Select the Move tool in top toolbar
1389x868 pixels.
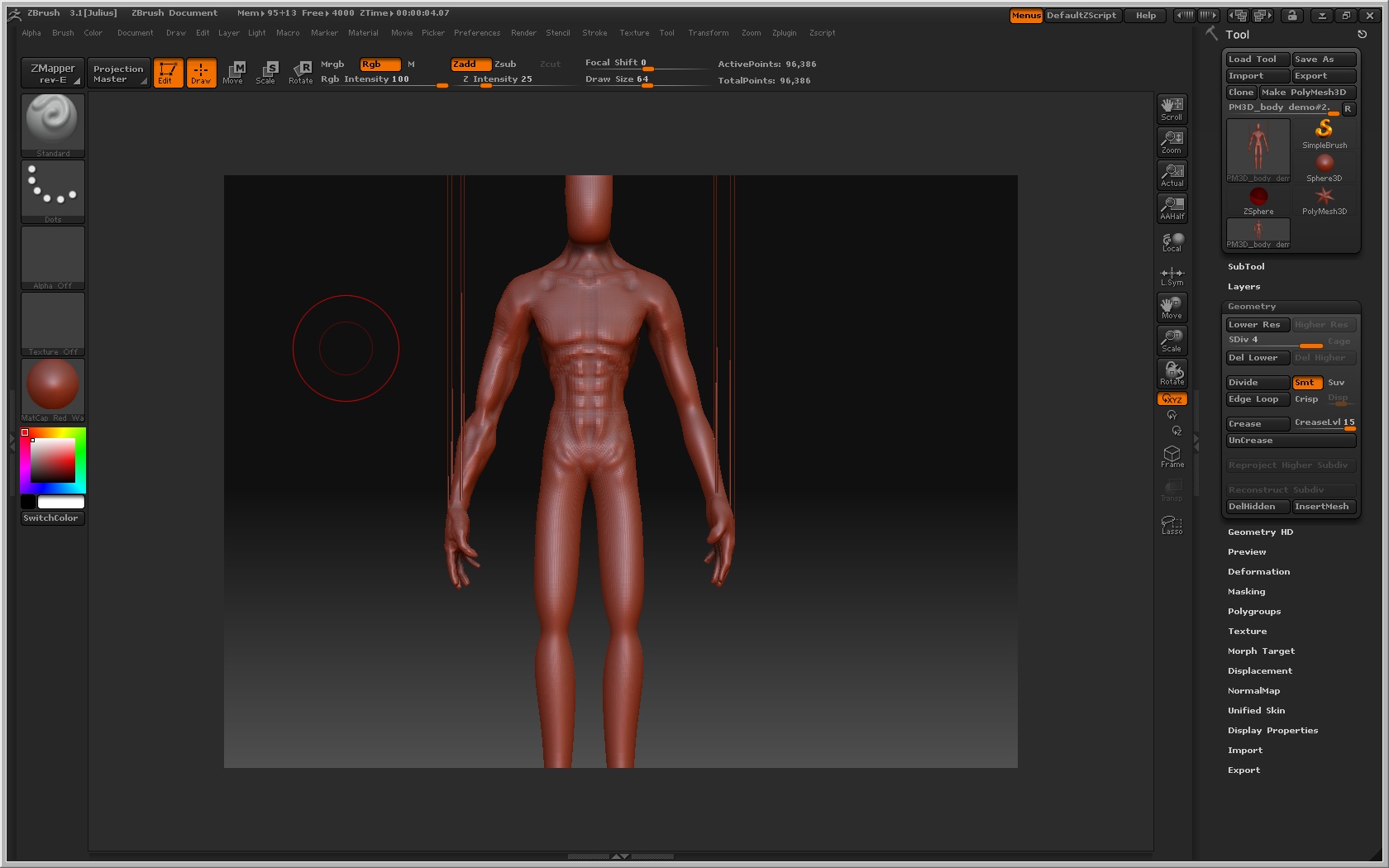[x=233, y=72]
